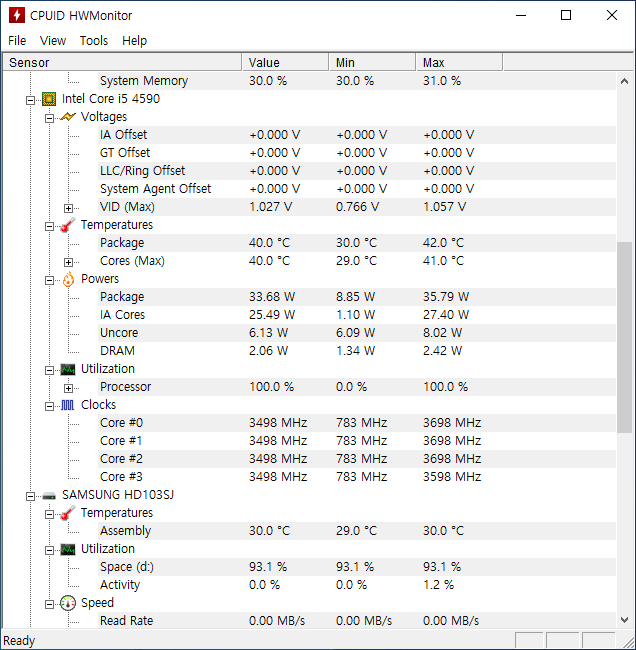The height and width of the screenshot is (650, 636).
Task: Click the Max column header
Action: (x=459, y=63)
